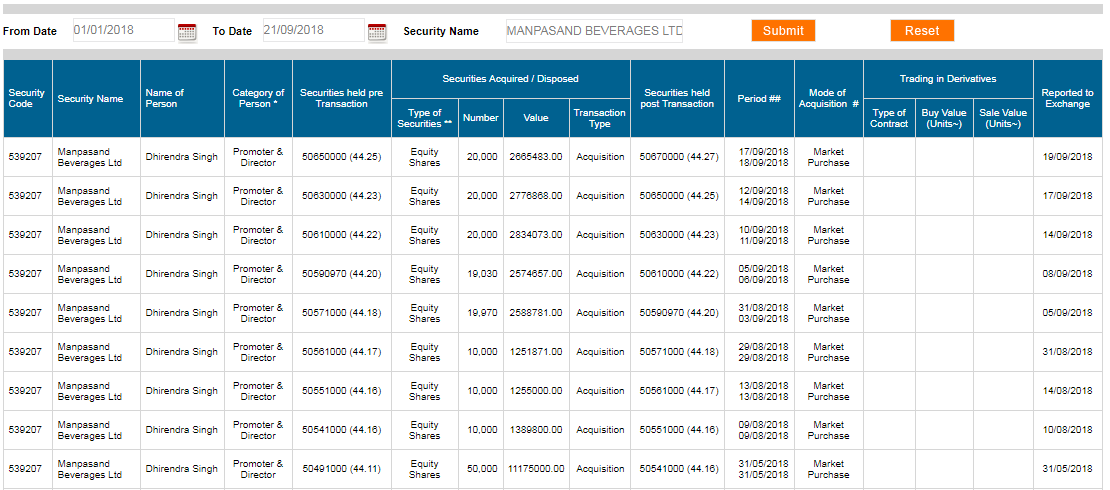Click the Securities held pre Transaction header
Image resolution: width=1110 pixels, height=490 pixels.
(x=341, y=98)
